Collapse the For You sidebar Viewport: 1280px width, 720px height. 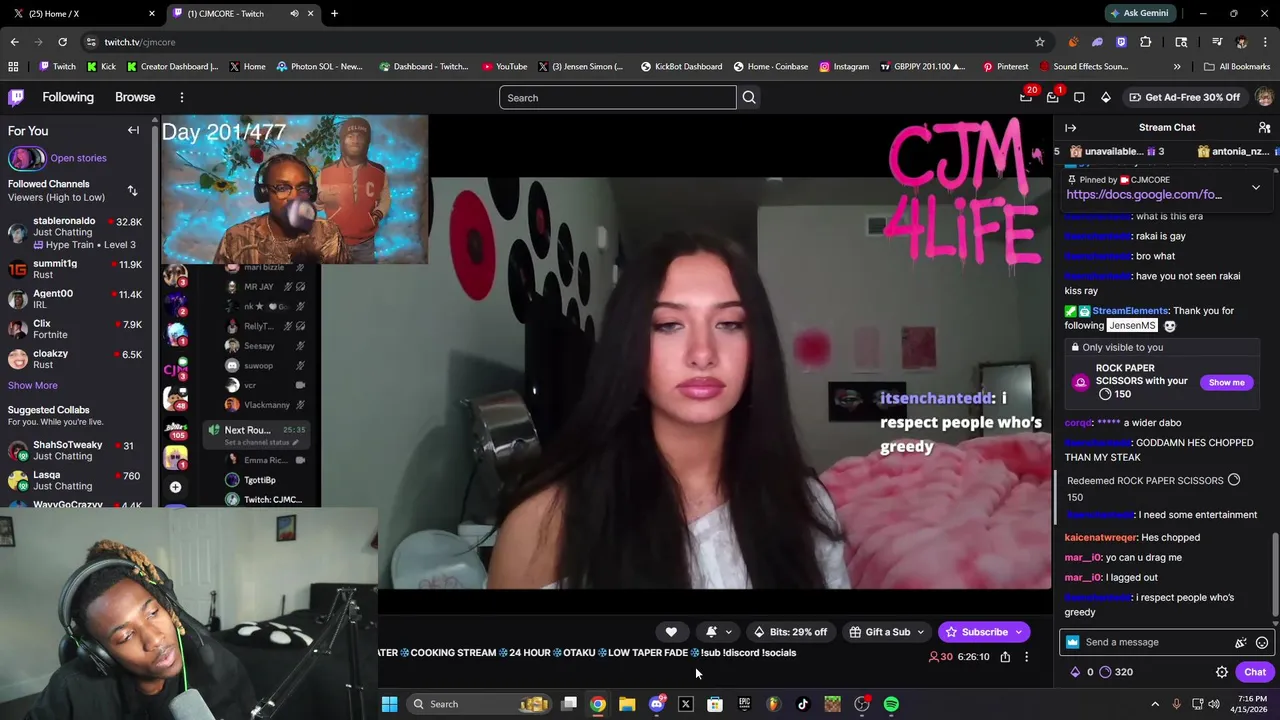pyautogui.click(x=133, y=130)
